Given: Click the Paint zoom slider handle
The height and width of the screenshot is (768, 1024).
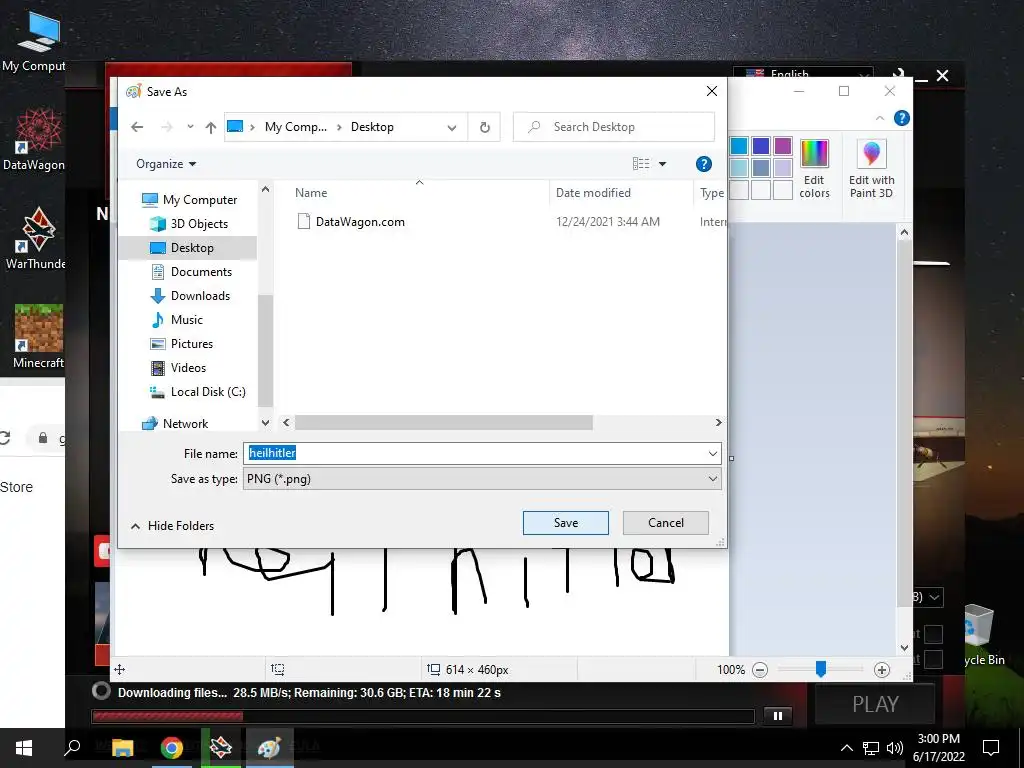Looking at the screenshot, I should coord(820,669).
